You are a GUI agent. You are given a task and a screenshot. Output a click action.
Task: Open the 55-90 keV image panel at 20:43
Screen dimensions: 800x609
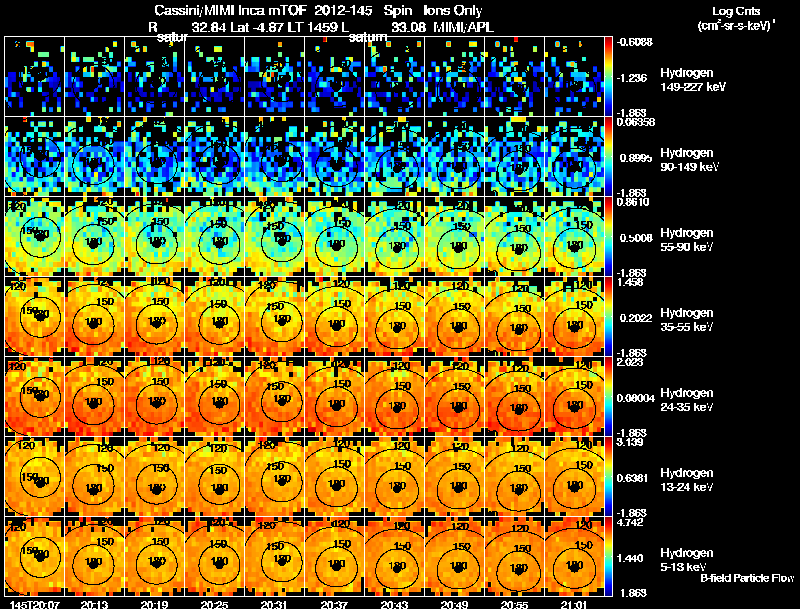click(x=395, y=237)
